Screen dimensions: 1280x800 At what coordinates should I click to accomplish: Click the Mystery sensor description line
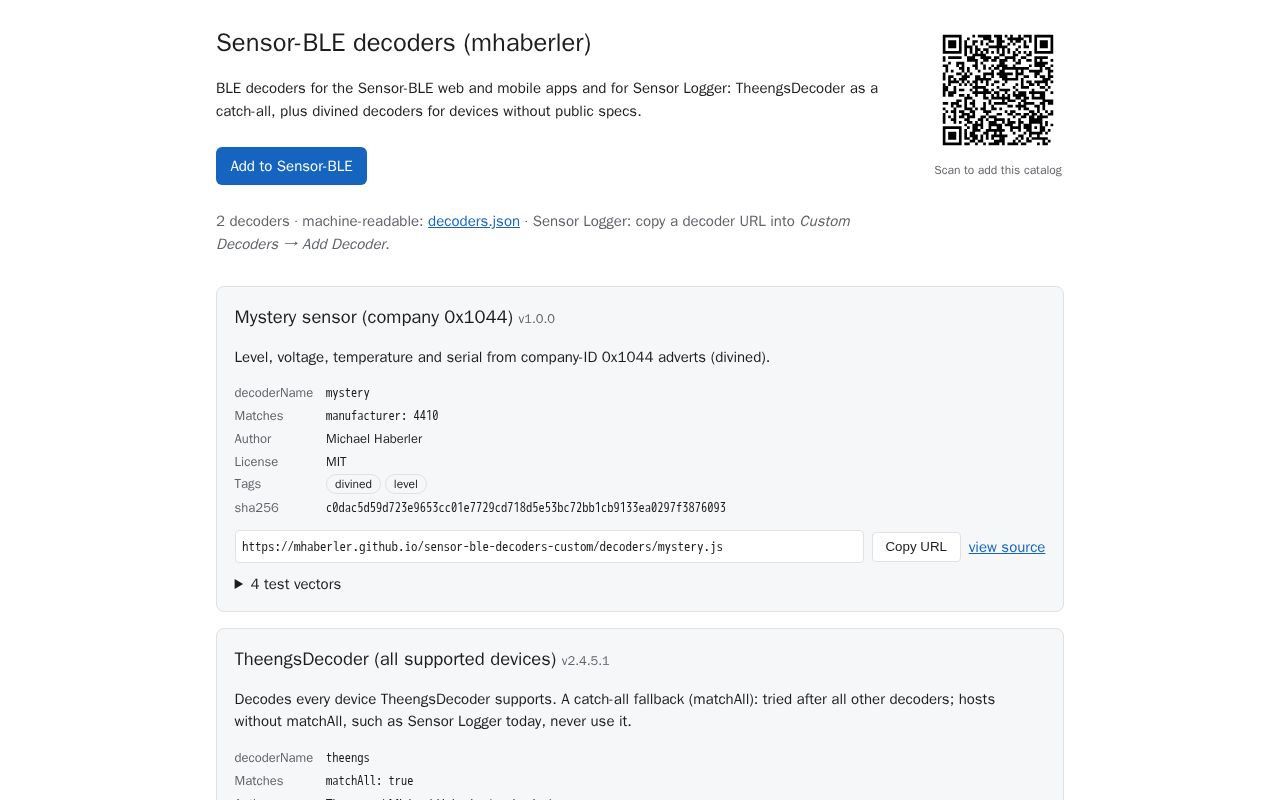click(502, 357)
